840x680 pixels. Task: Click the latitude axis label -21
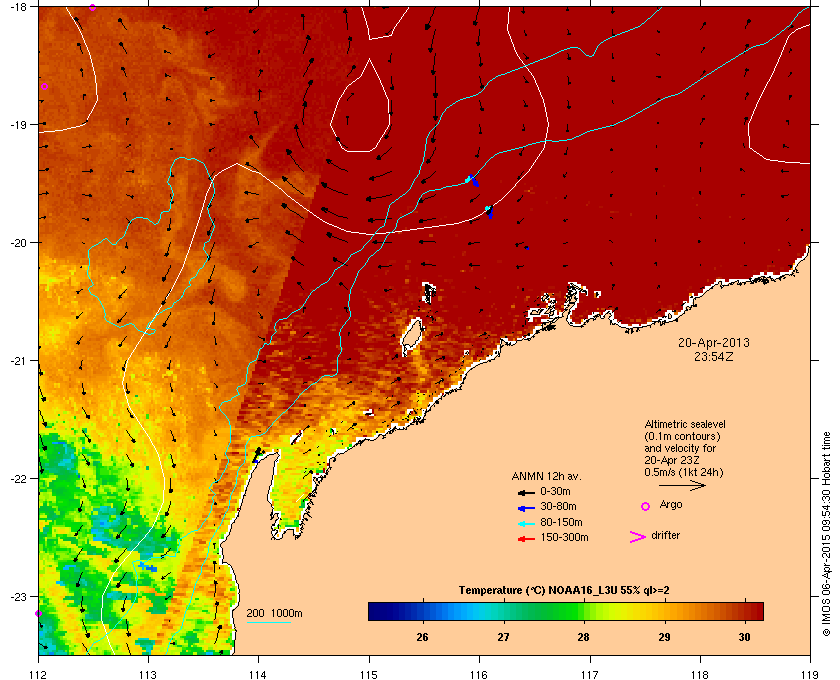pos(19,361)
